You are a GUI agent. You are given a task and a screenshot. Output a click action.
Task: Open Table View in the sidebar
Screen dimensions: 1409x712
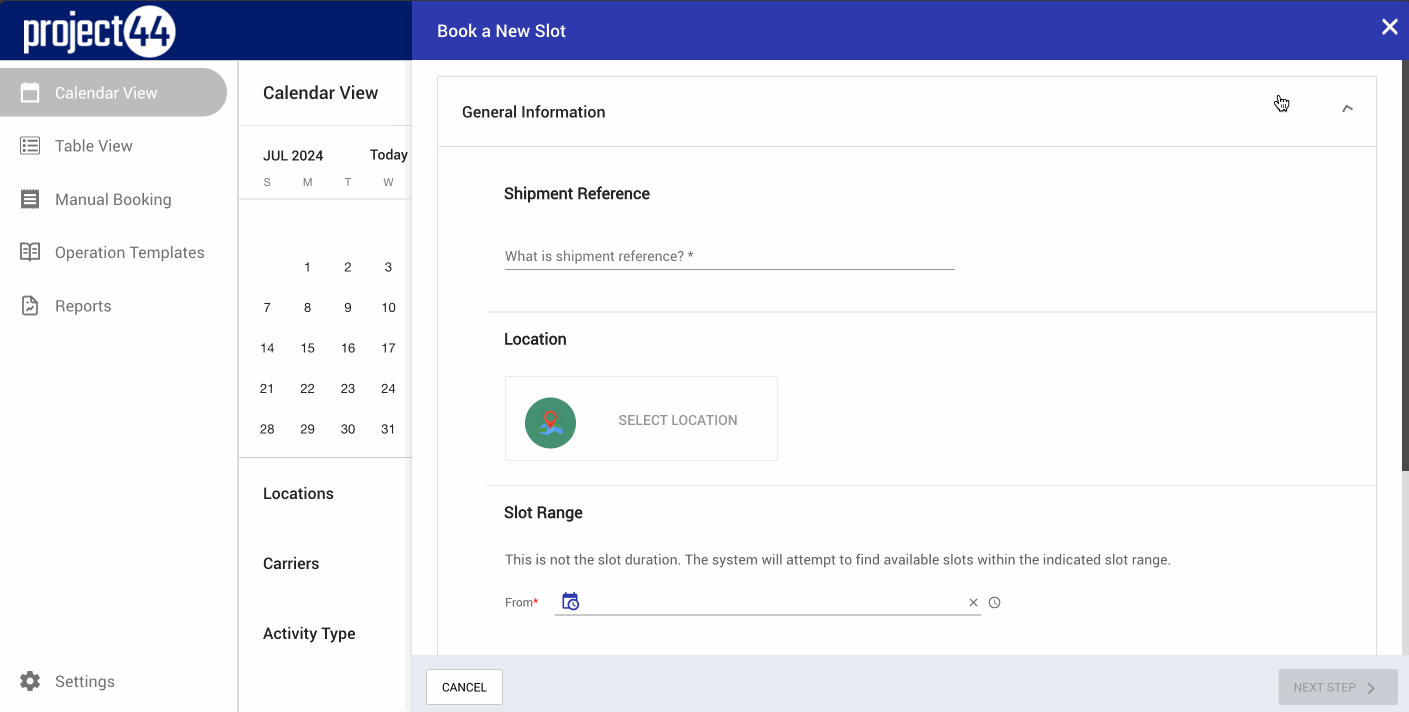(x=113, y=146)
